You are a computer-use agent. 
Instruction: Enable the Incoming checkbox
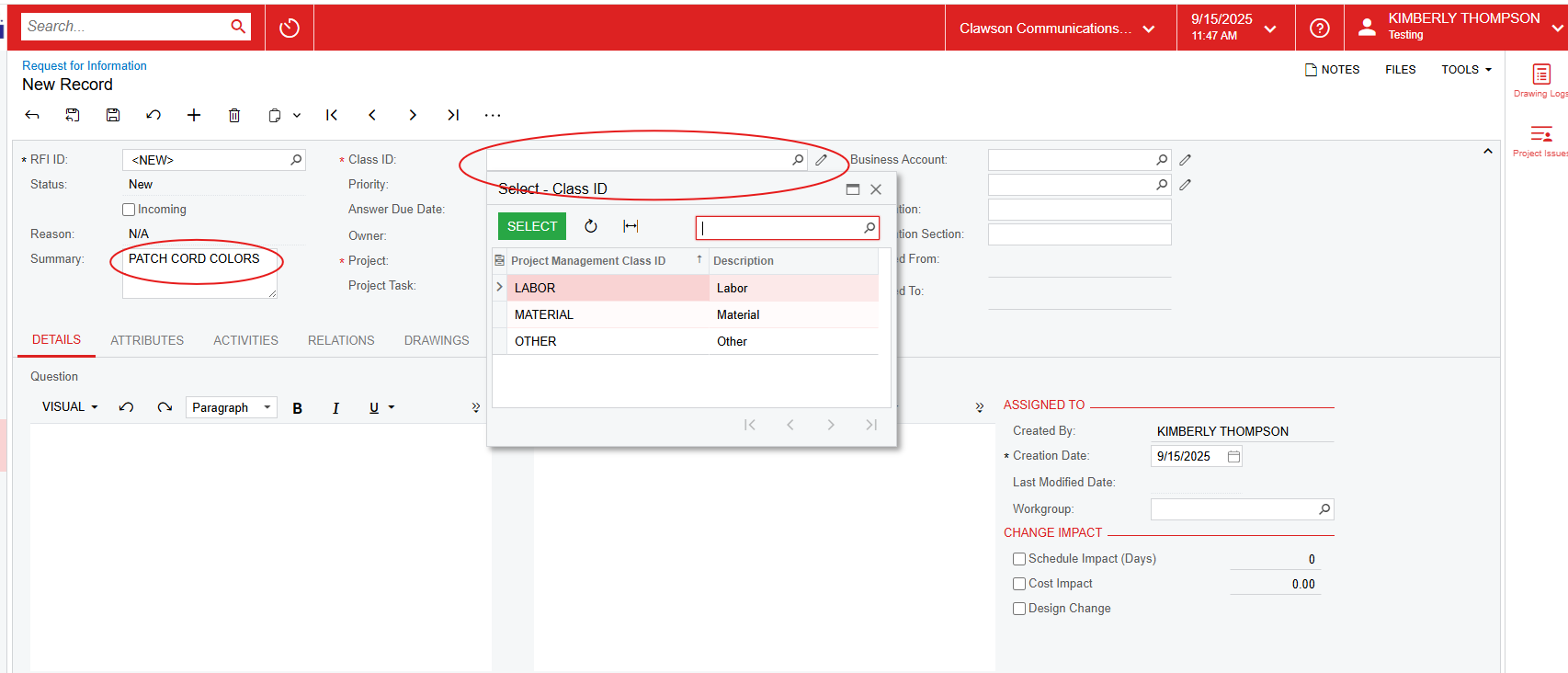[x=130, y=210]
